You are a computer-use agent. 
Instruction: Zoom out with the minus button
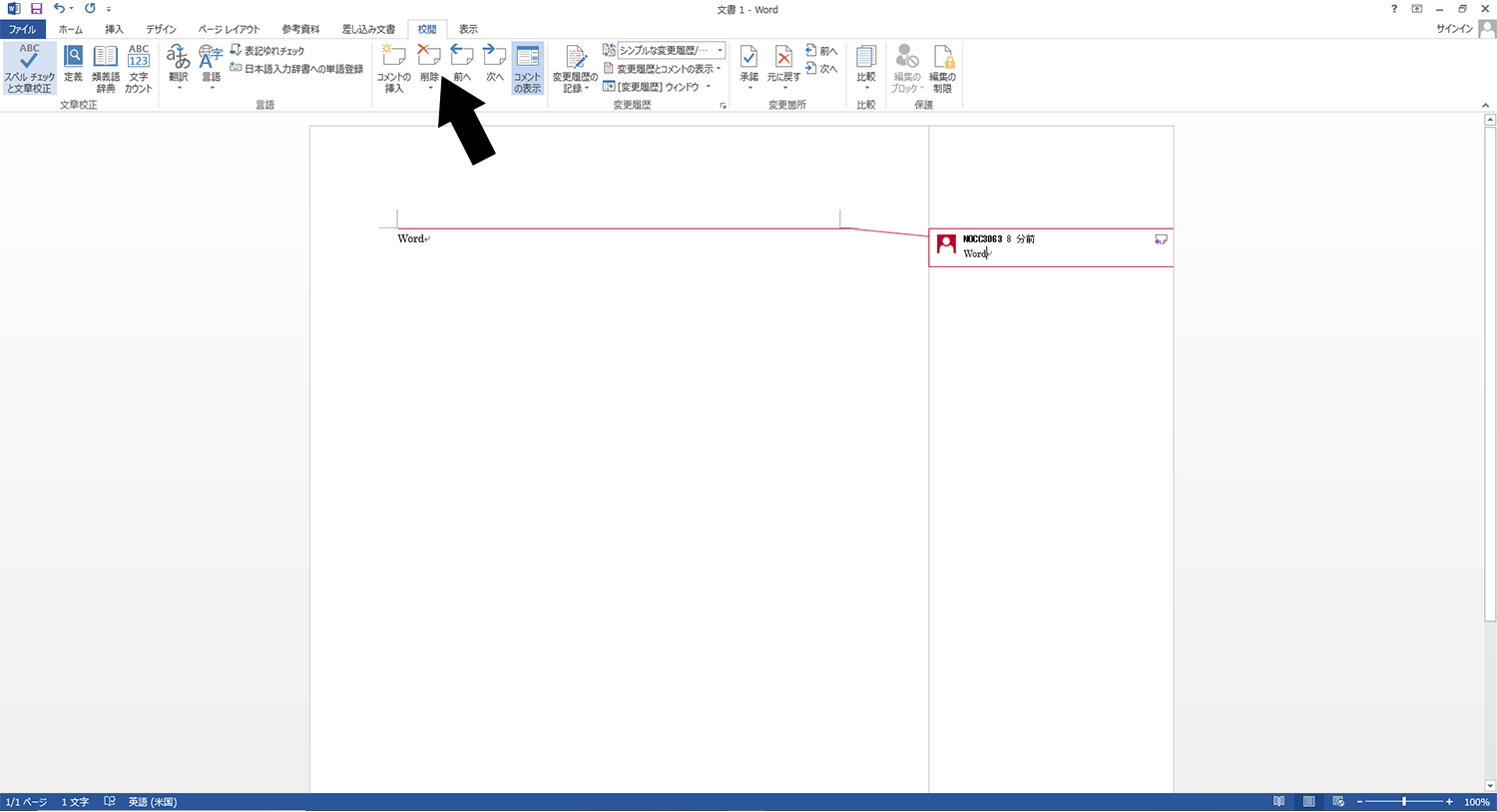click(1359, 802)
